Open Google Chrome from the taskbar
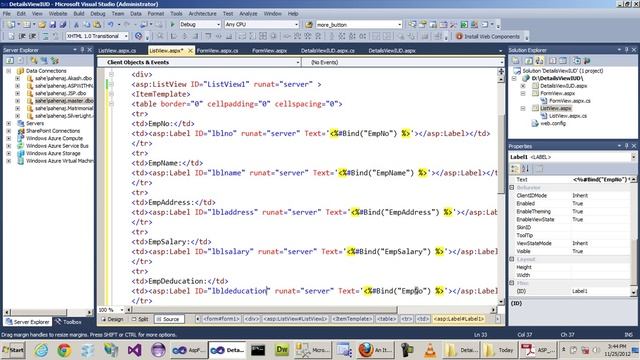The width and height of the screenshot is (640, 360). [x=64, y=350]
